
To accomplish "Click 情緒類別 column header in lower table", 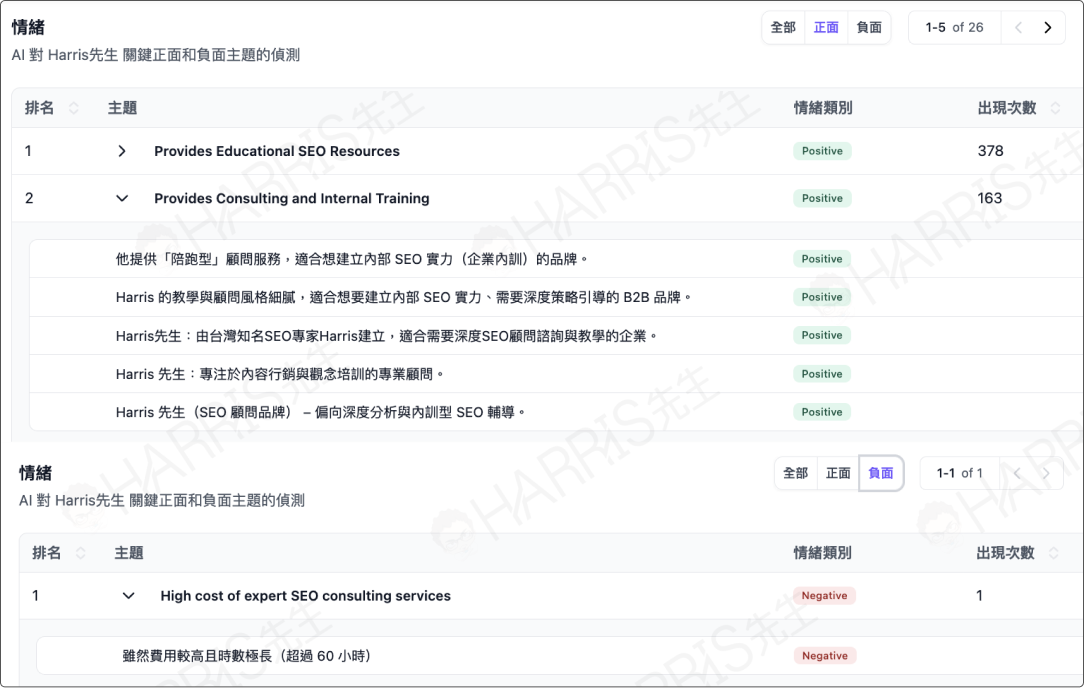I will click(822, 553).
